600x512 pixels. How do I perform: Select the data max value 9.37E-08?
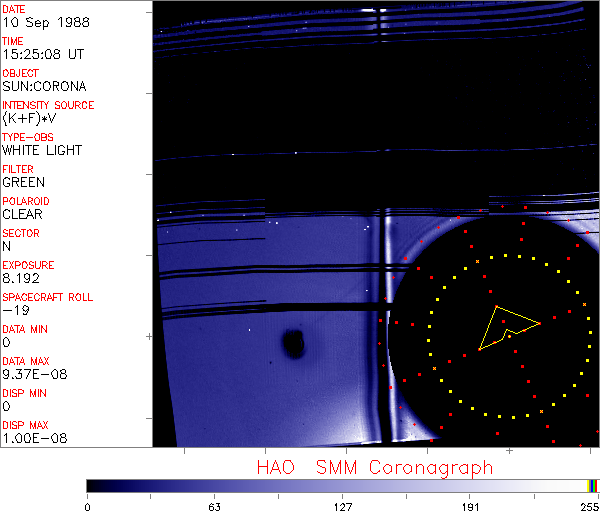(32, 374)
